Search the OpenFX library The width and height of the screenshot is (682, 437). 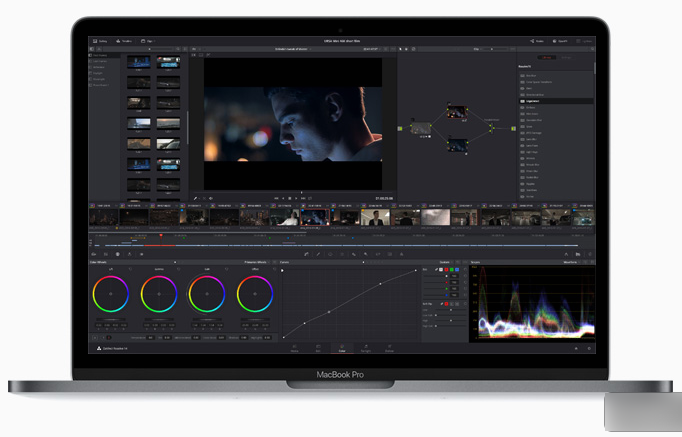(x=592, y=49)
